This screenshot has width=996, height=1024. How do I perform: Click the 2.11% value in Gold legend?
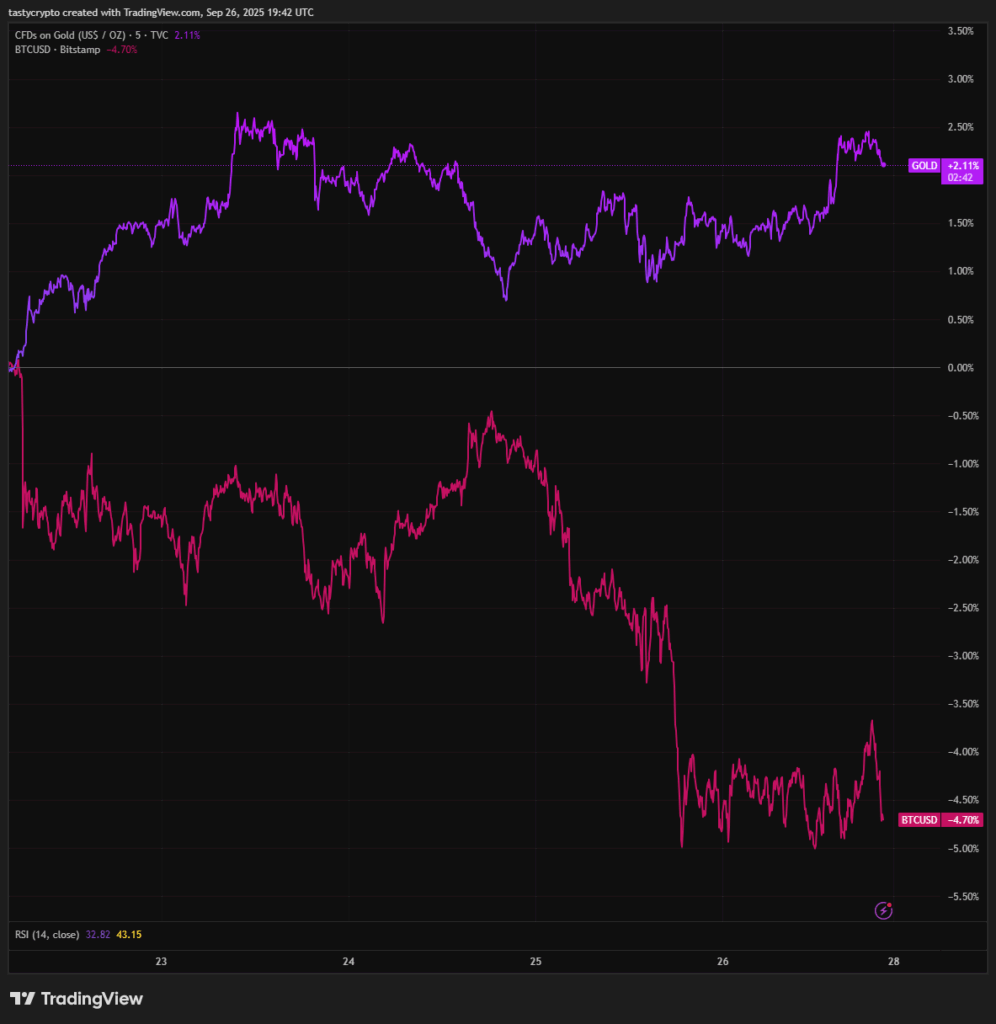(187, 35)
